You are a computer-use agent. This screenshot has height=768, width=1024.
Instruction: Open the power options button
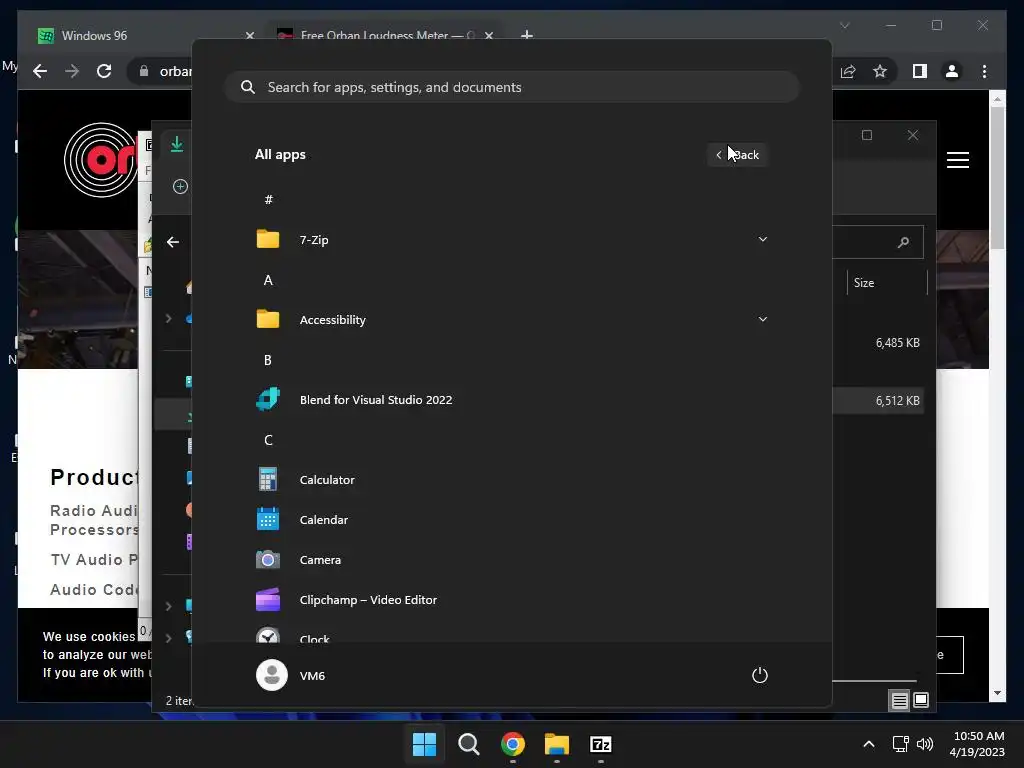[760, 675]
